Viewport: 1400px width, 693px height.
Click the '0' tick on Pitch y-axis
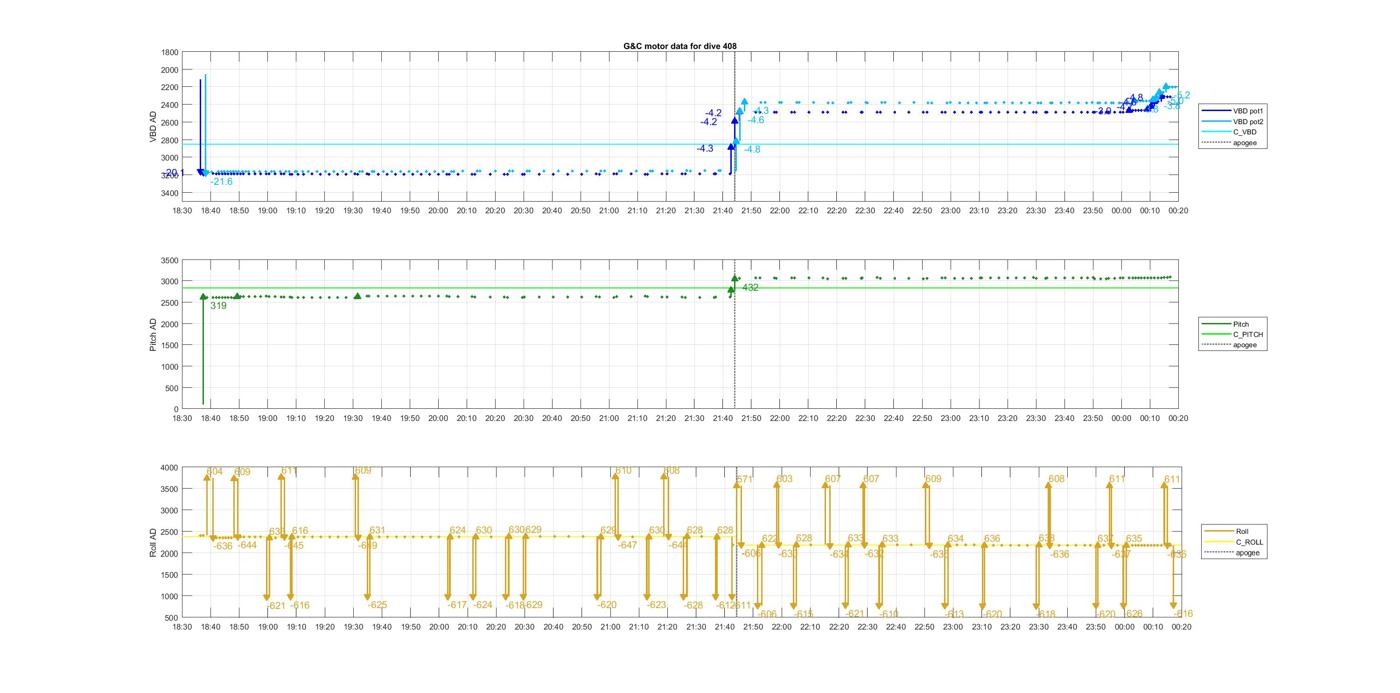177,409
